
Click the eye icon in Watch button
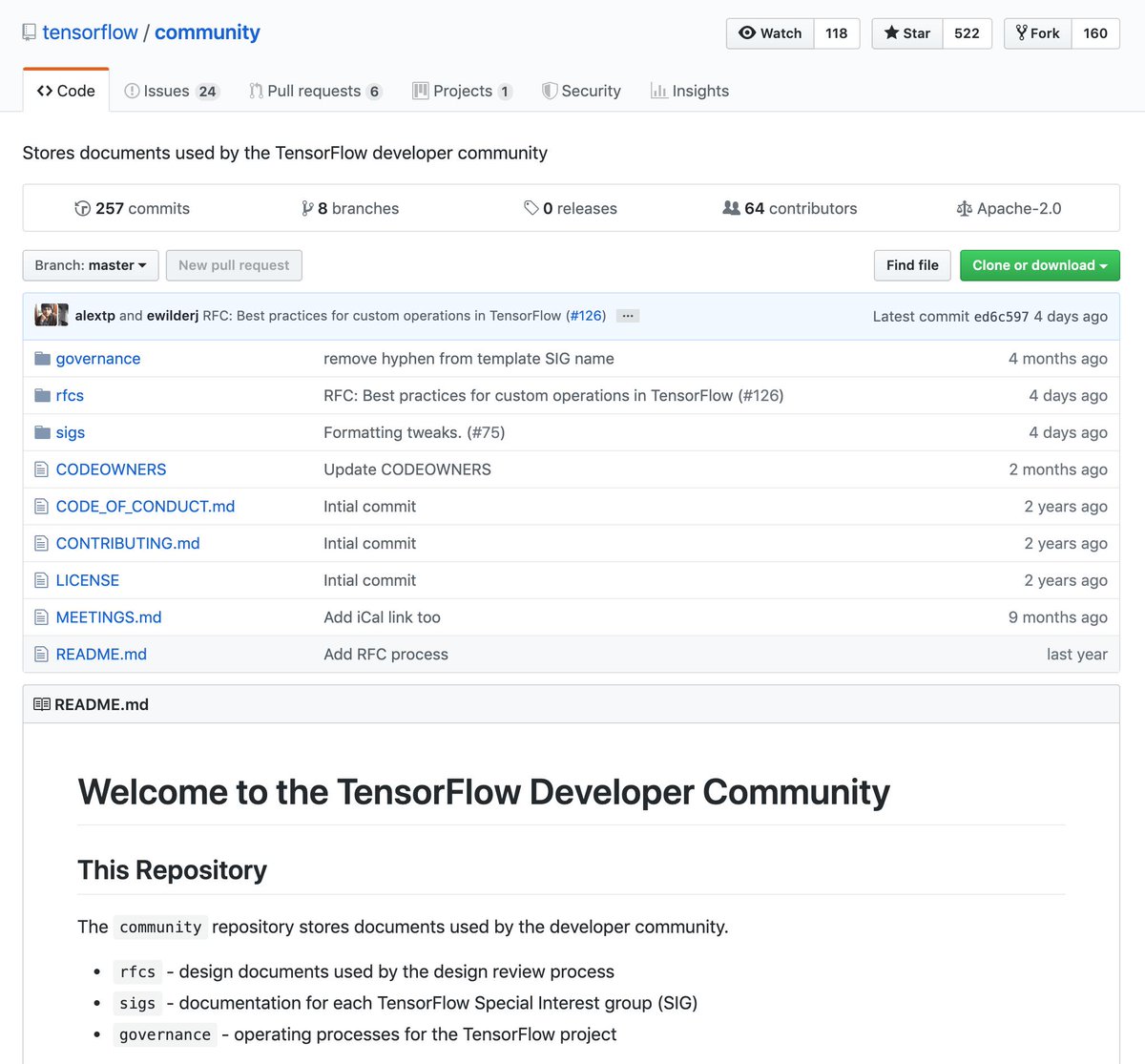click(x=747, y=32)
